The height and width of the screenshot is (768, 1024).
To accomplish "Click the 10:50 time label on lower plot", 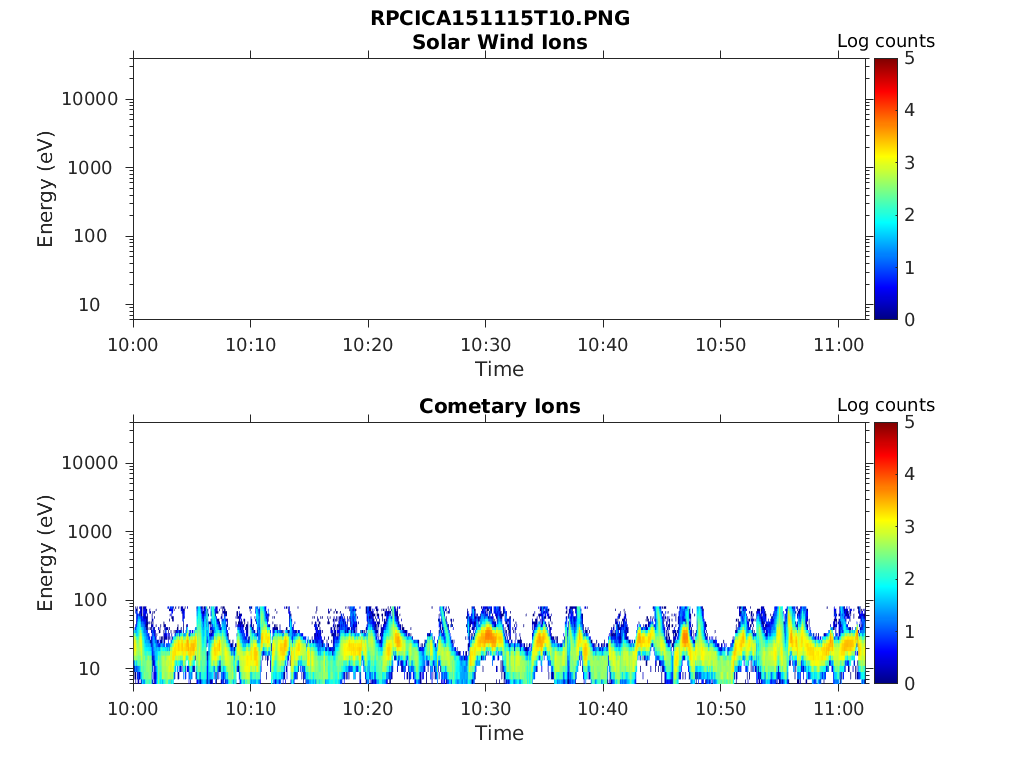I will (x=720, y=709).
